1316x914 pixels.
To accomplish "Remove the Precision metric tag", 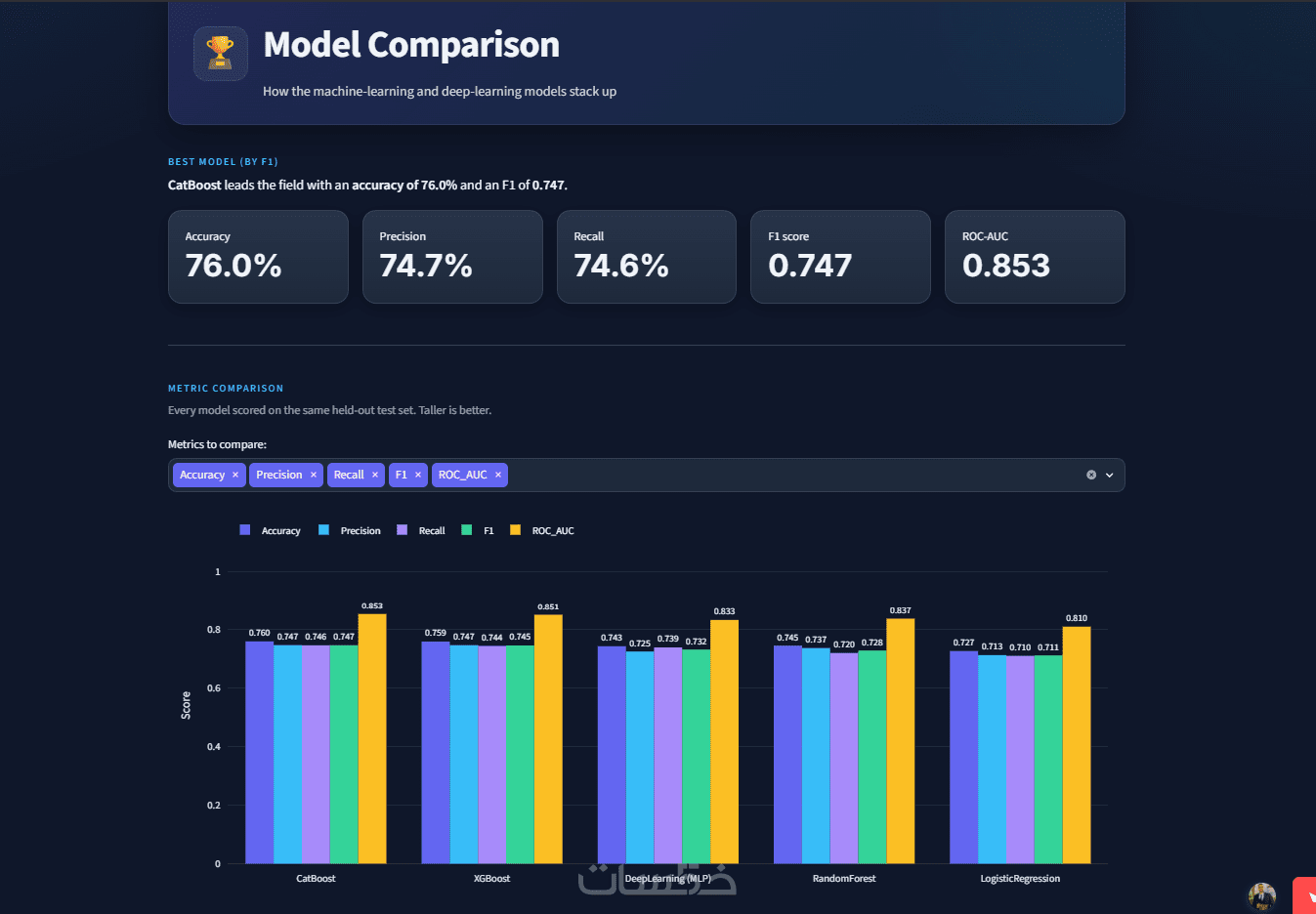I will coord(314,475).
